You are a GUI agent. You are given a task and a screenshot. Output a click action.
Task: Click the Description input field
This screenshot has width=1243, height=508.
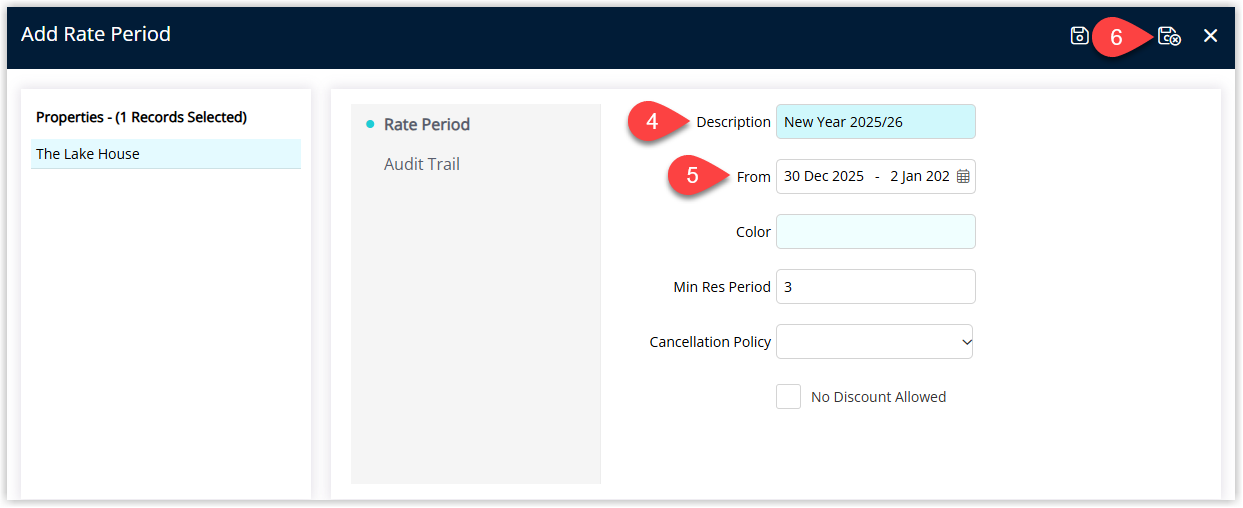coord(876,122)
